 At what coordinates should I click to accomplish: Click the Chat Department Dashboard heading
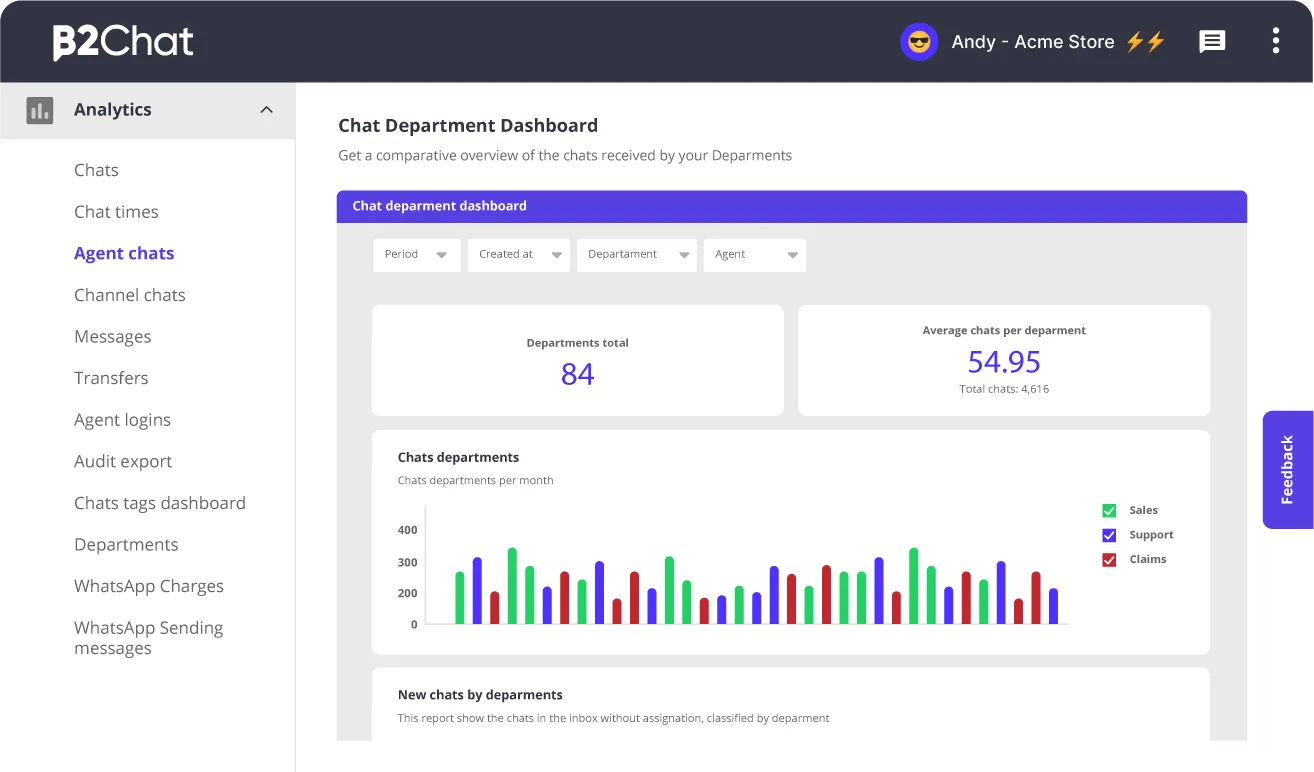(468, 126)
